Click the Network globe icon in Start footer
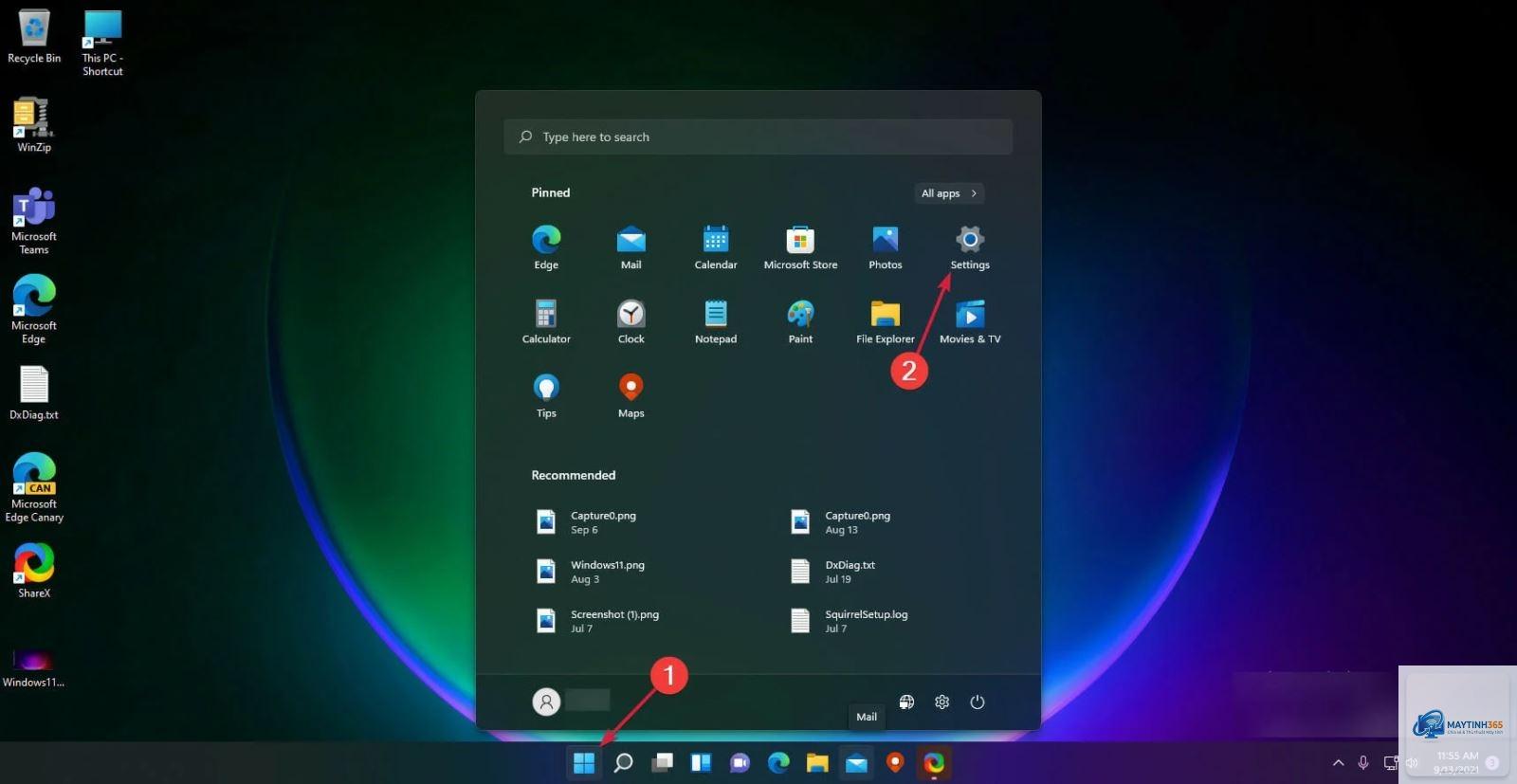The height and width of the screenshot is (784, 1517). click(906, 702)
